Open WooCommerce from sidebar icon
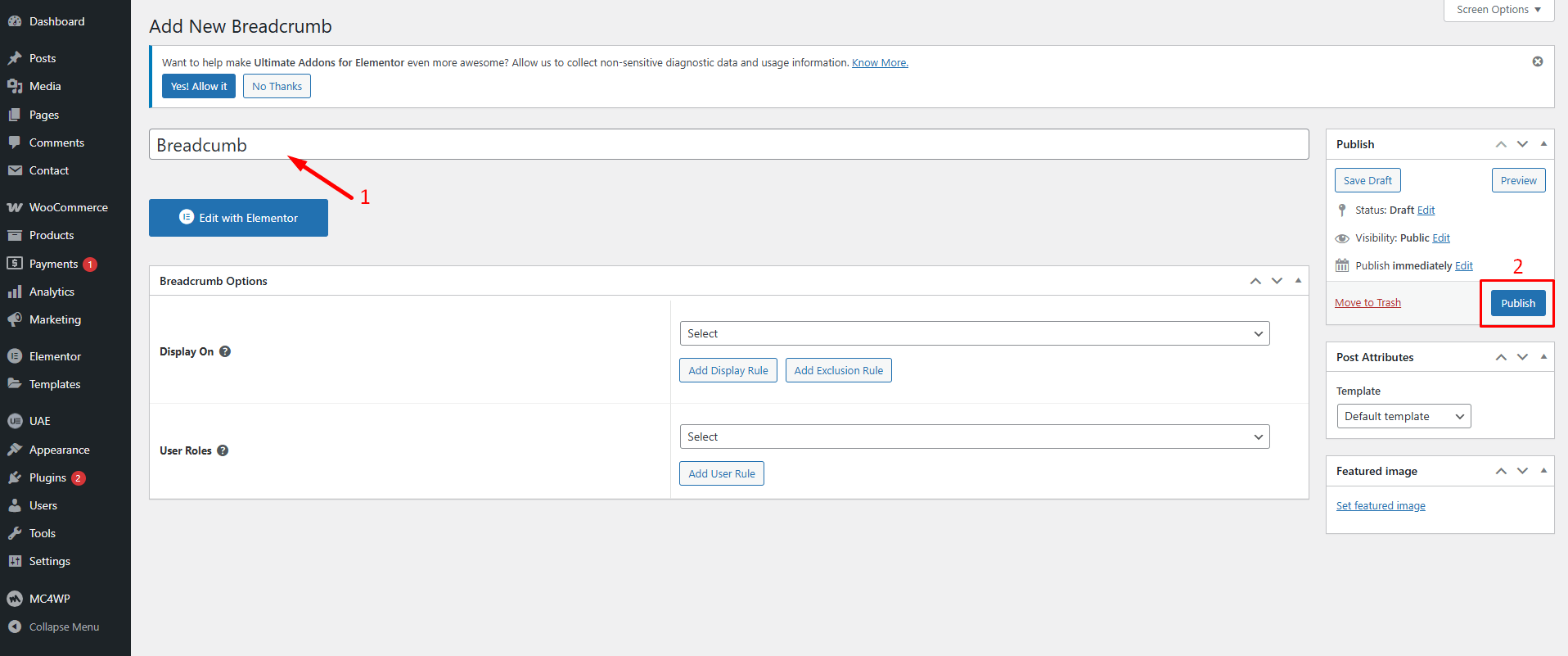The image size is (1568, 656). (15, 207)
